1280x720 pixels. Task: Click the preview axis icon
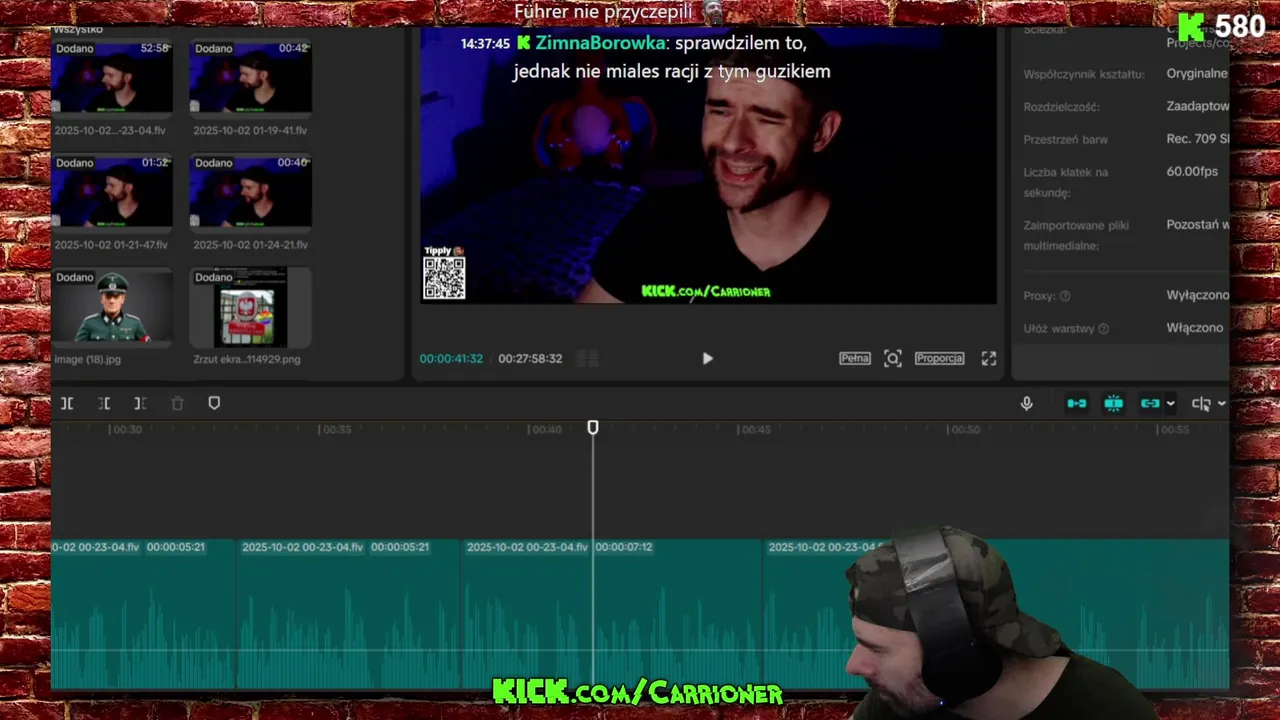point(1201,404)
